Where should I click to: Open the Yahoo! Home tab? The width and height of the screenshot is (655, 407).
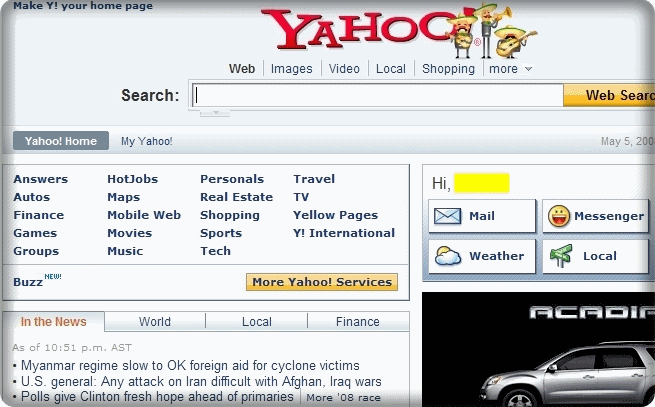click(61, 141)
